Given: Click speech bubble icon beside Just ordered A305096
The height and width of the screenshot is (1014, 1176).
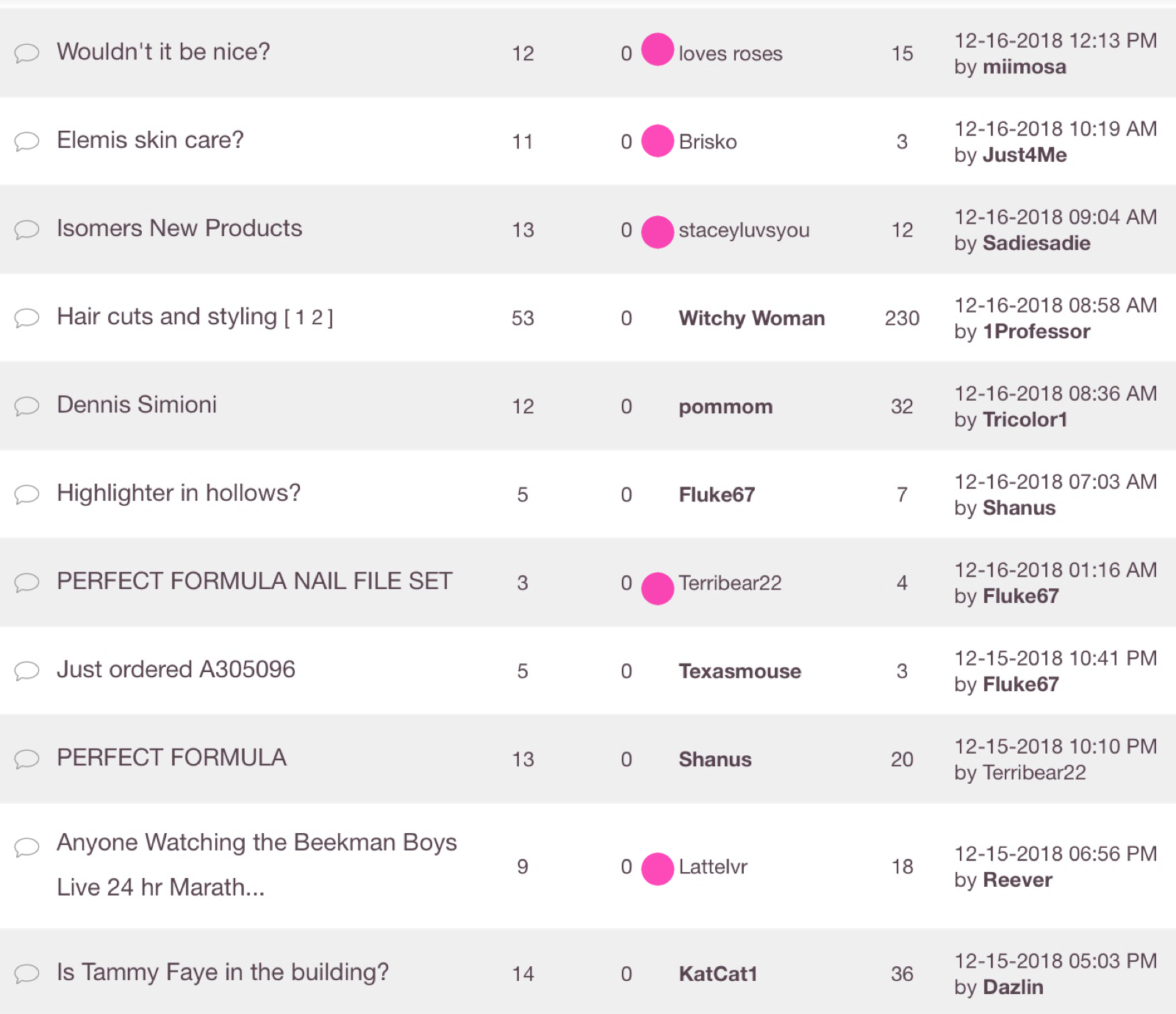Looking at the screenshot, I should [x=27, y=671].
